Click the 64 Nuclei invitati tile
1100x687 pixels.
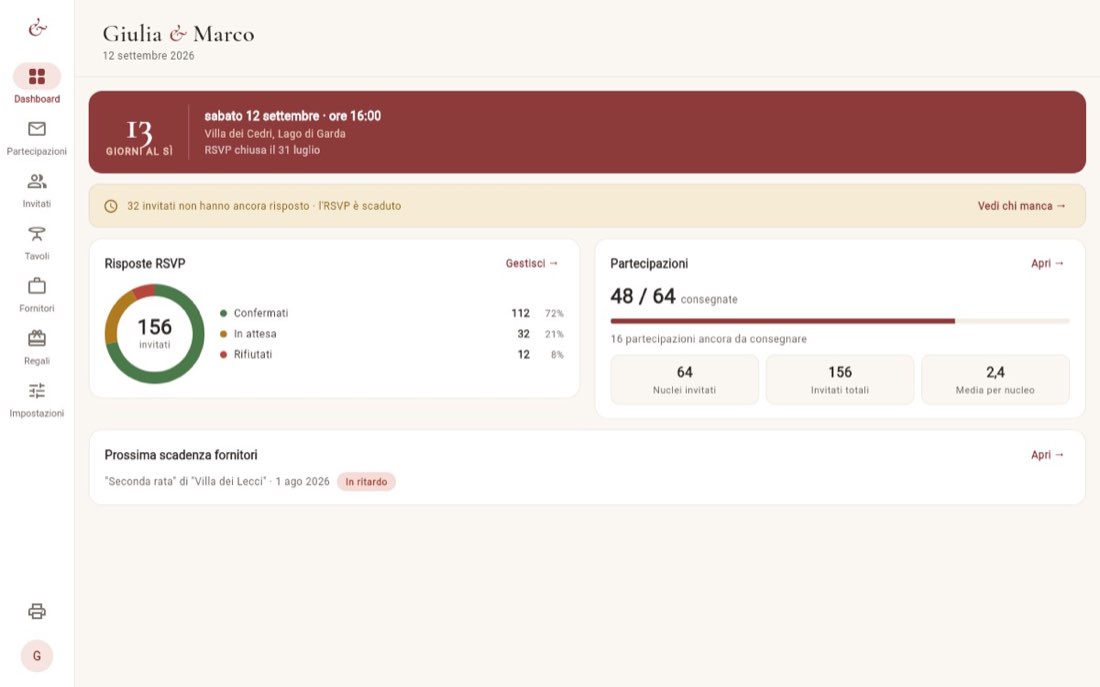(685, 380)
